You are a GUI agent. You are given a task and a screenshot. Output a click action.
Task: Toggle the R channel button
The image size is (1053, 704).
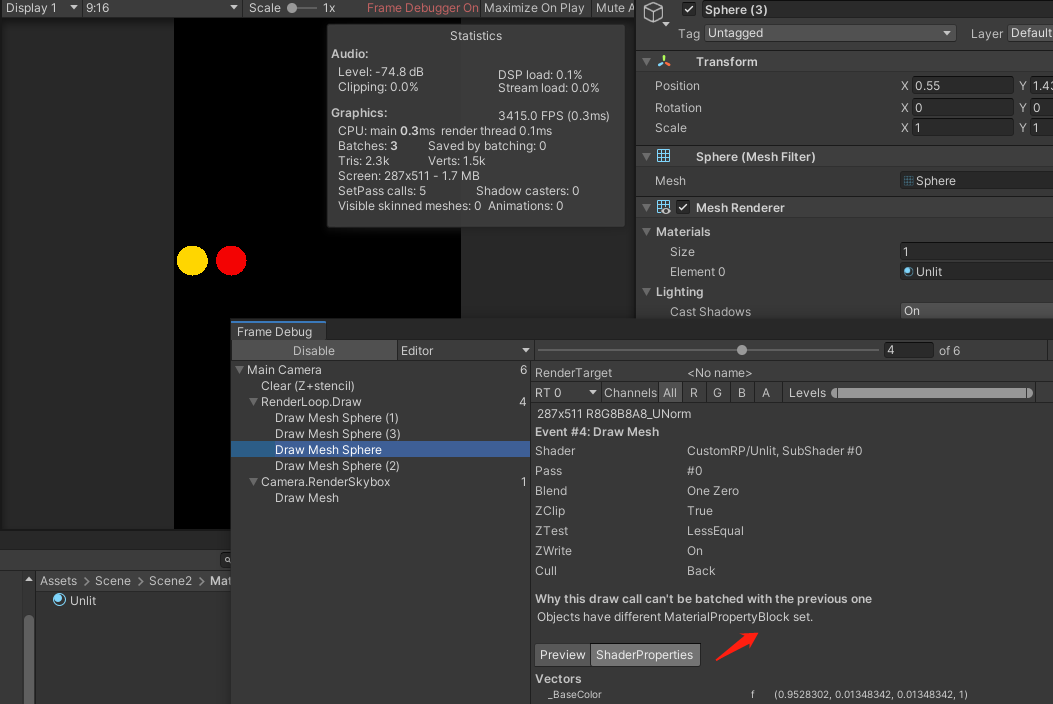tap(694, 393)
